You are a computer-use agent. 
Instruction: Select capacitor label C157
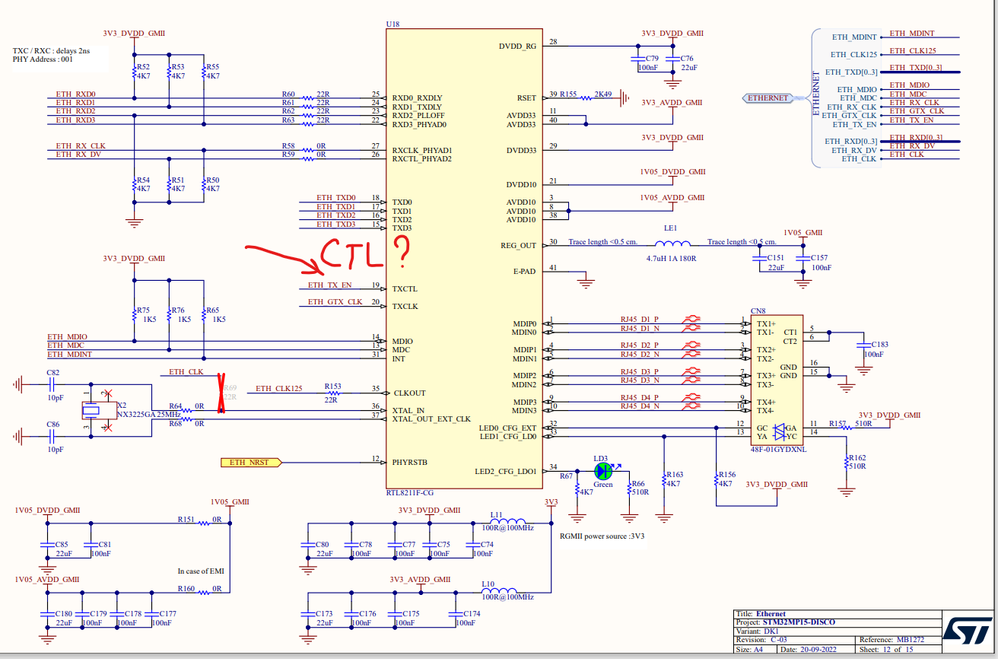tap(819, 258)
